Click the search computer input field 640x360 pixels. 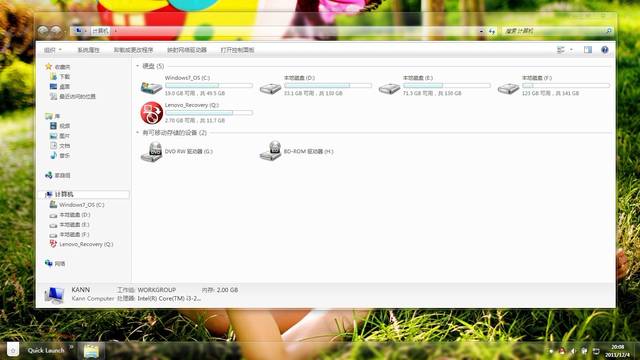tap(556, 31)
